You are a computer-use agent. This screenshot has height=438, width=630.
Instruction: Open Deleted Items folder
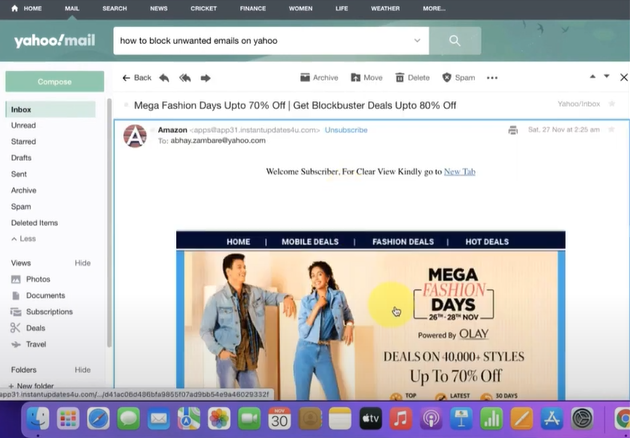tap(34, 223)
